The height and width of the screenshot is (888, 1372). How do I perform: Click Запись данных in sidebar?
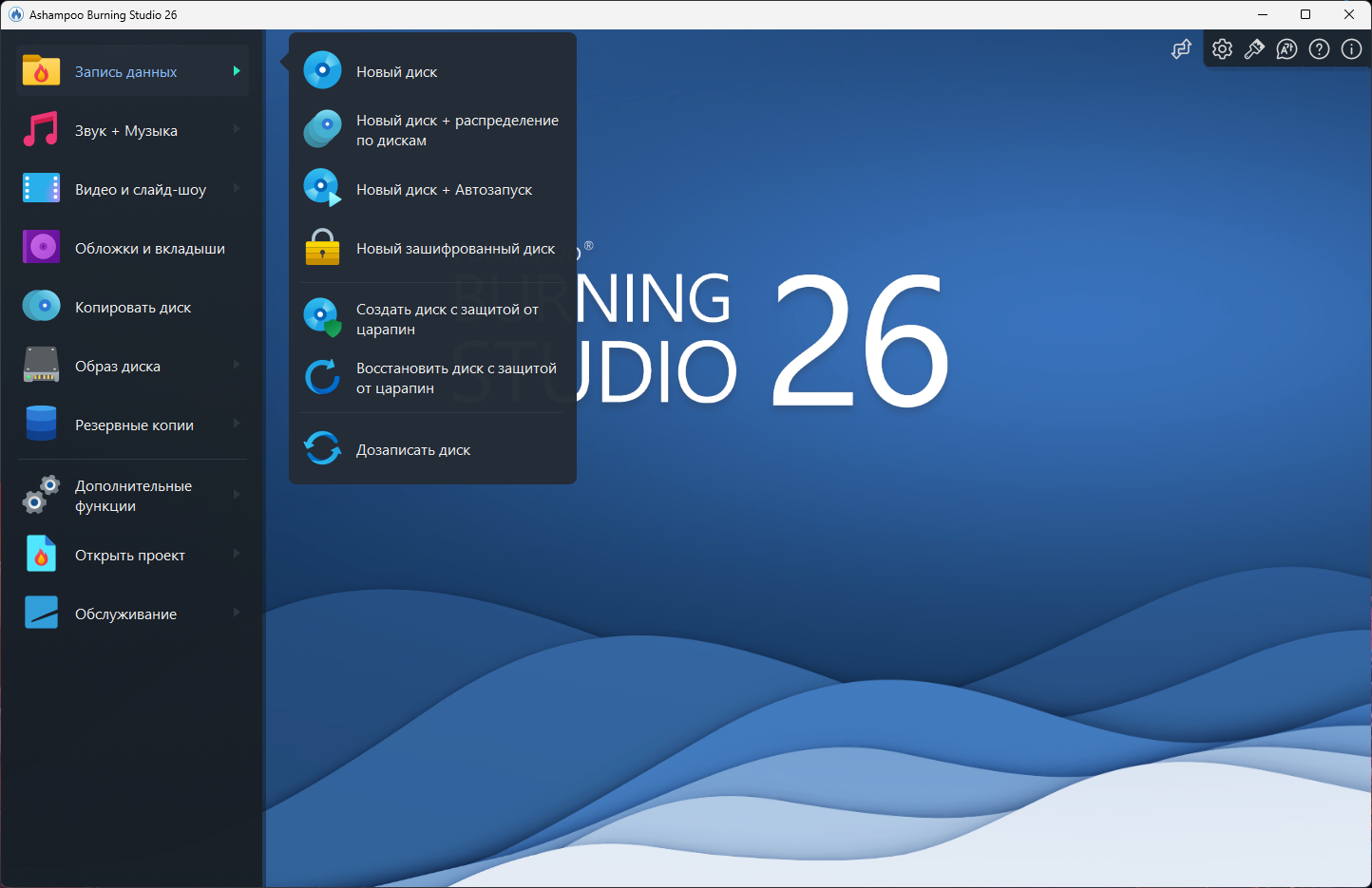[125, 72]
